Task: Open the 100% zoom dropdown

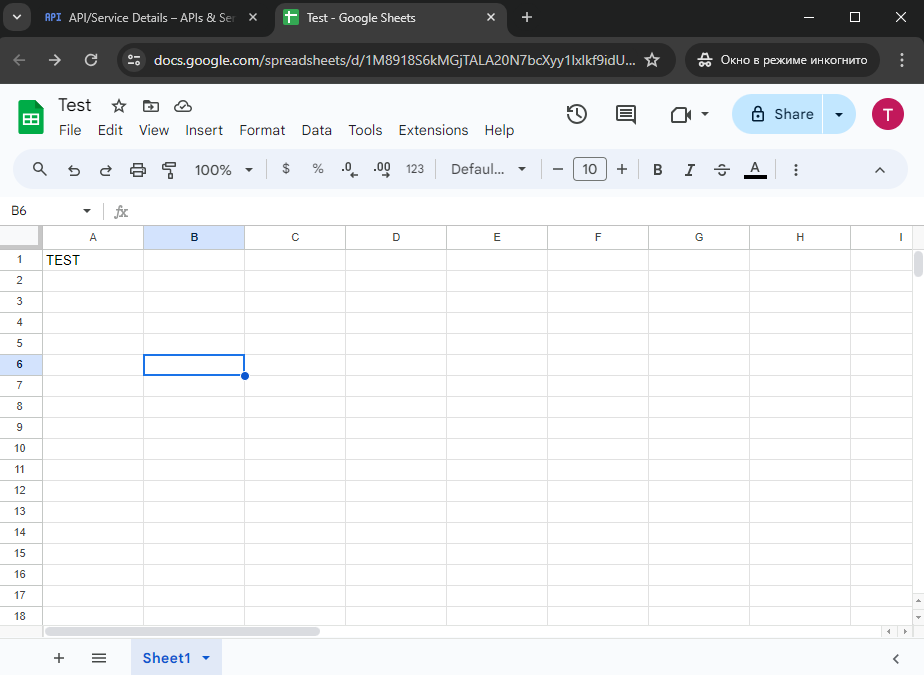Action: [x=223, y=170]
